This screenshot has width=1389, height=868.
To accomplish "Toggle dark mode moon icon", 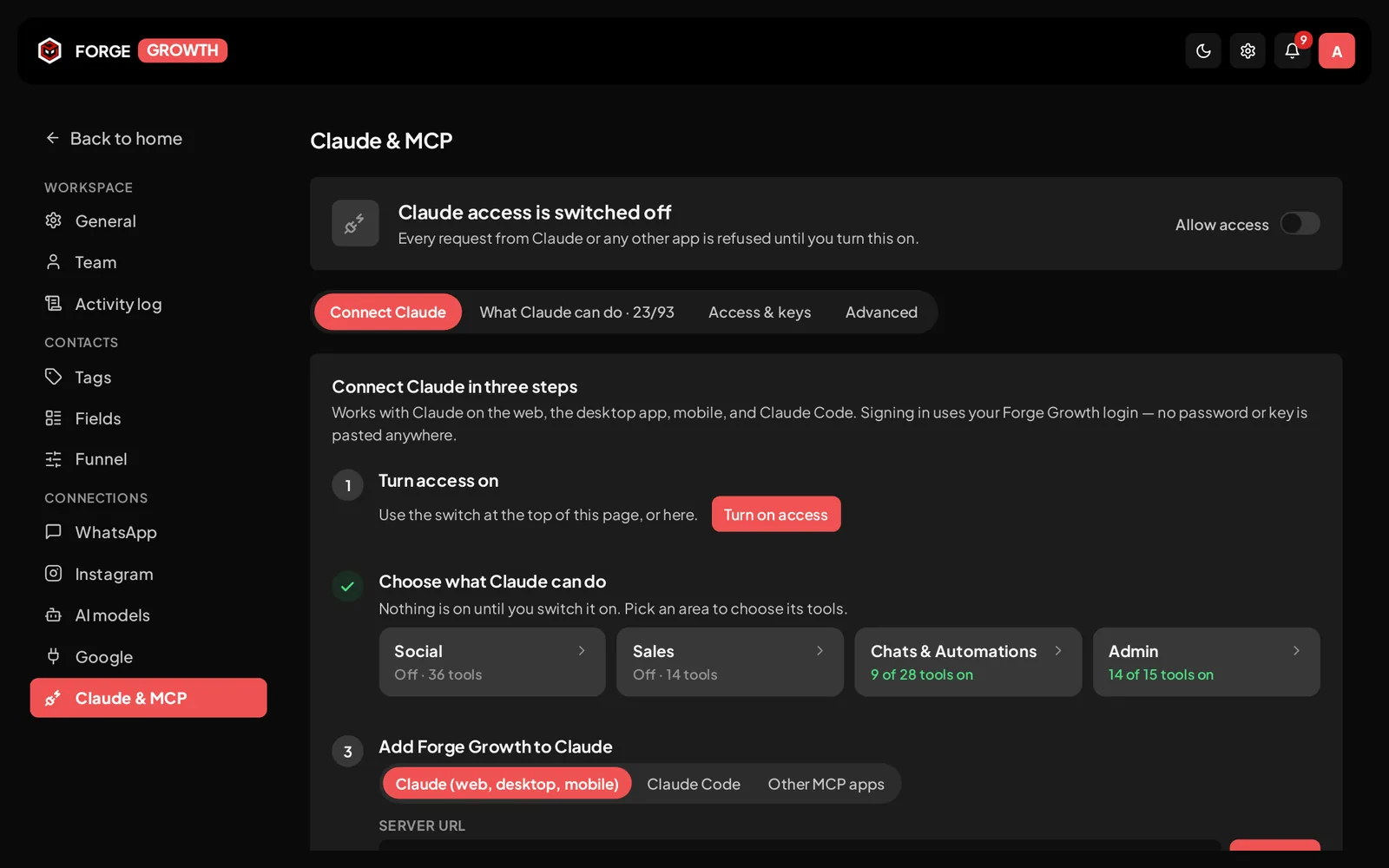I will click(x=1203, y=51).
